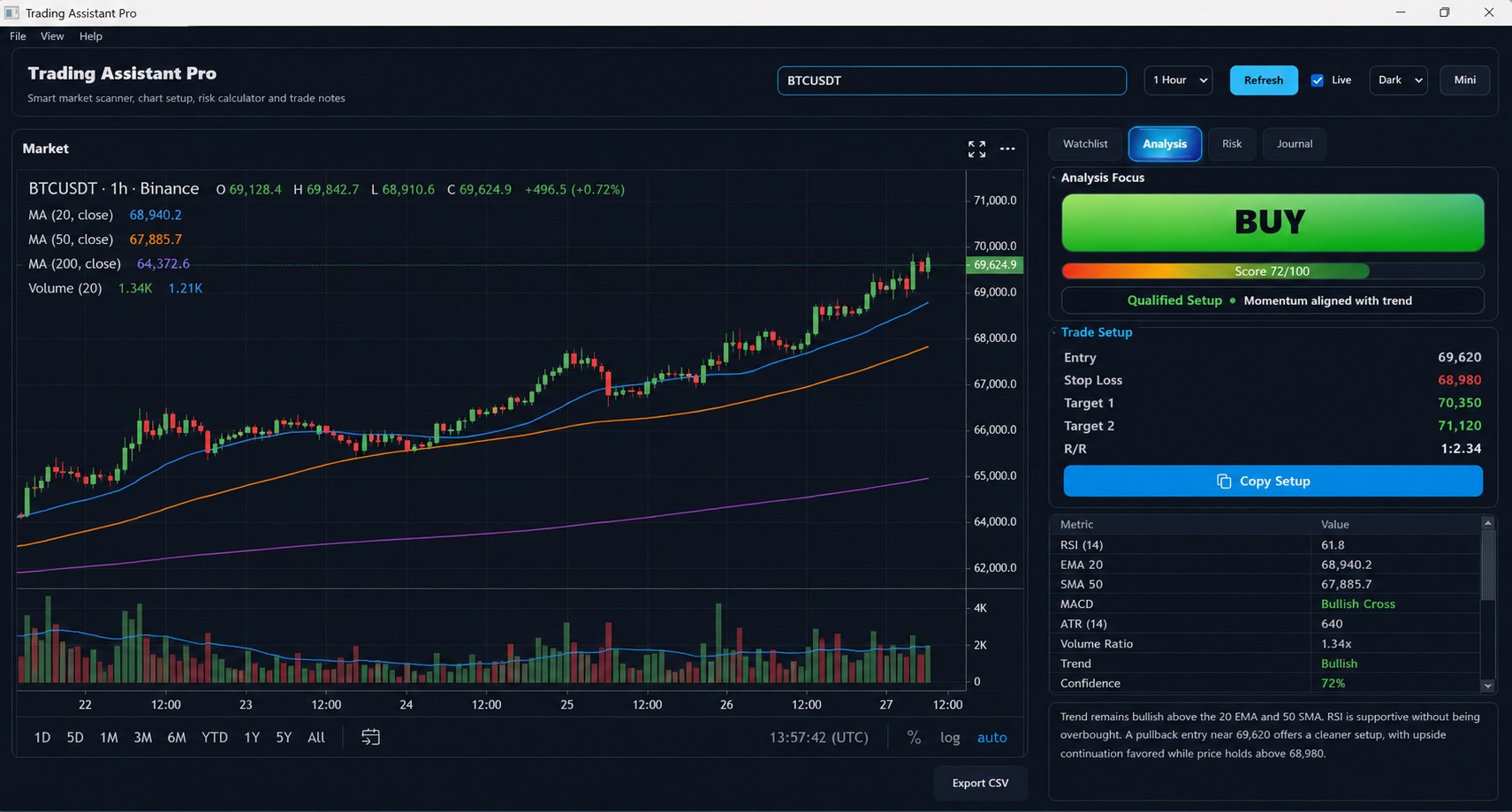Screen dimensions: 1512x812
Task: Click the fullscreen chart icon
Action: point(976,149)
